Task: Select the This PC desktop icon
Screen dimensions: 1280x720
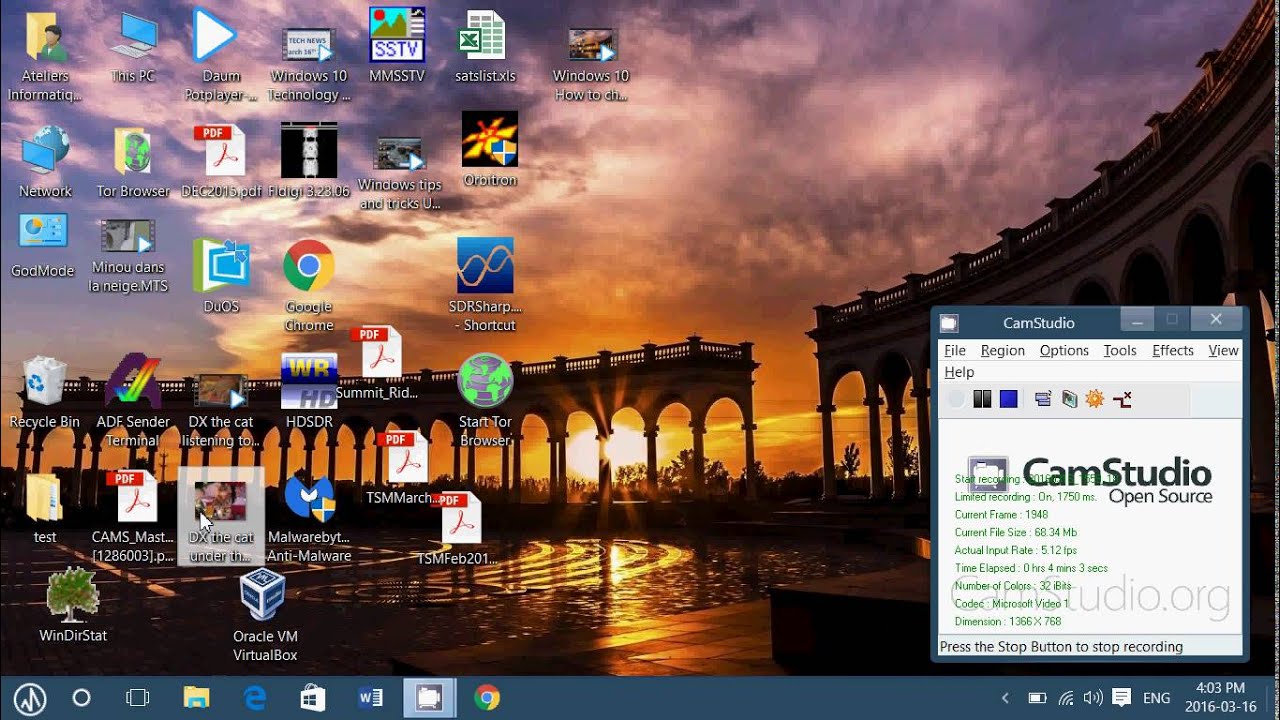Action: (133, 47)
